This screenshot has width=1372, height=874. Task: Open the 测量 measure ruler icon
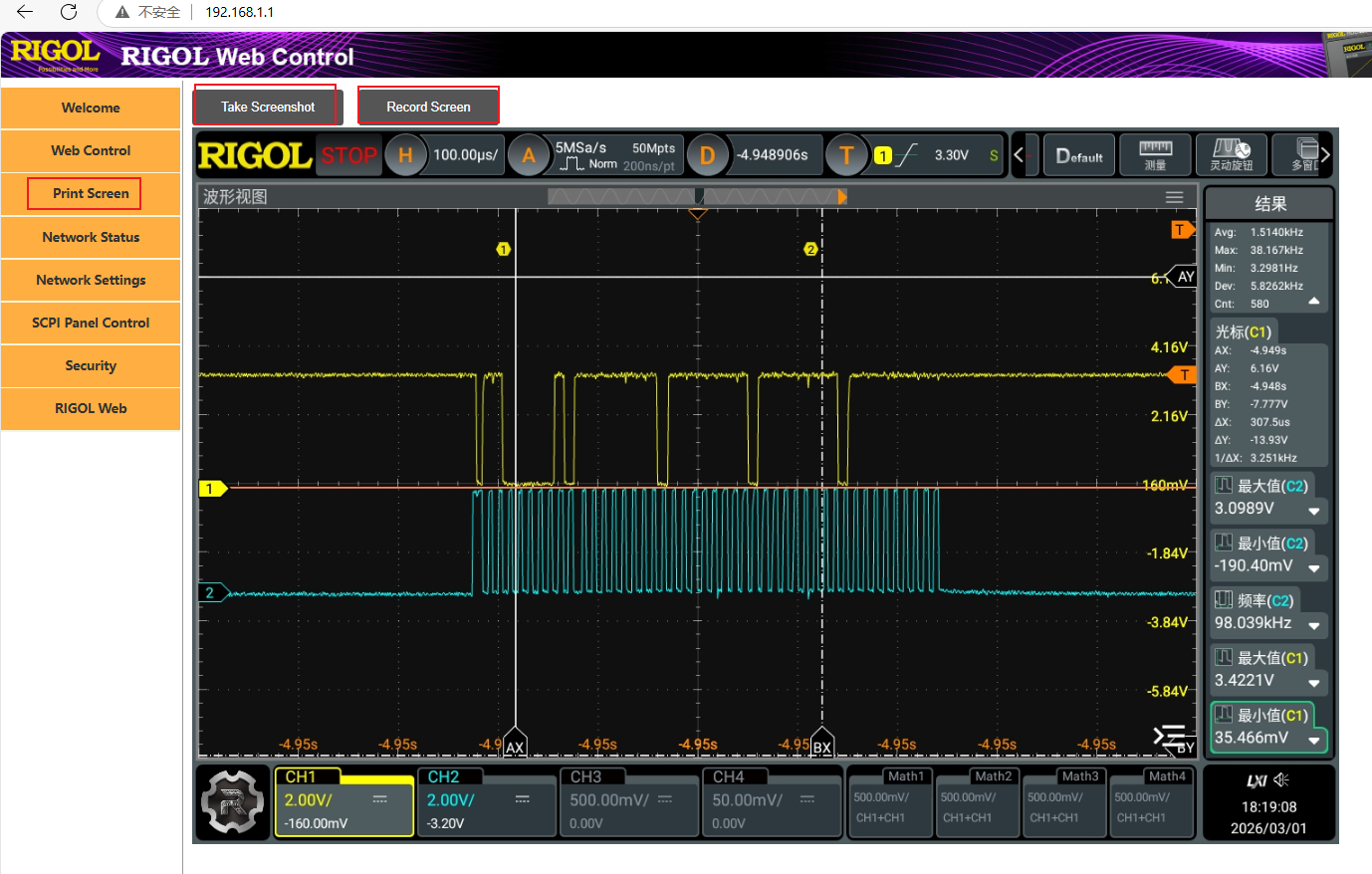tap(1155, 156)
